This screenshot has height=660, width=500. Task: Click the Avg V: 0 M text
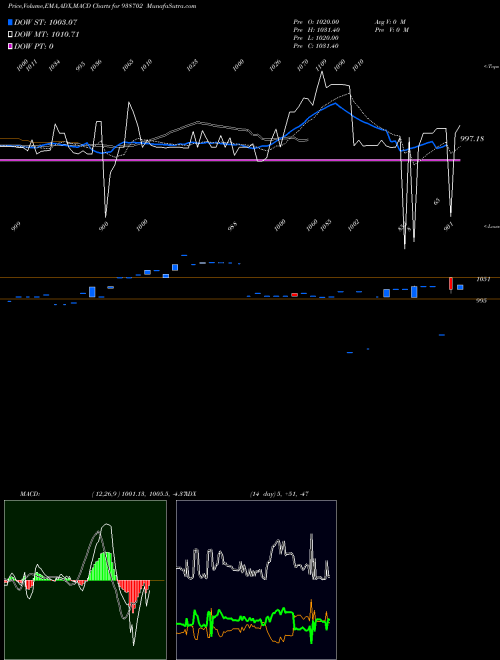[390, 21]
